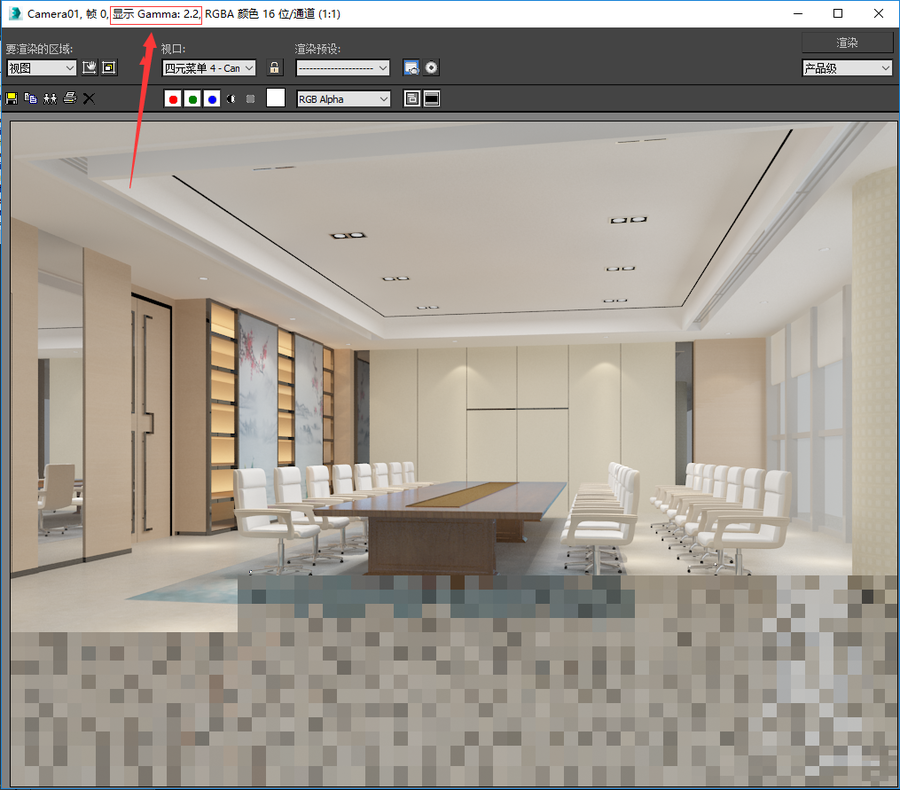Toggle the Lock to Viewport padlock
The width and height of the screenshot is (900, 790).
point(275,68)
